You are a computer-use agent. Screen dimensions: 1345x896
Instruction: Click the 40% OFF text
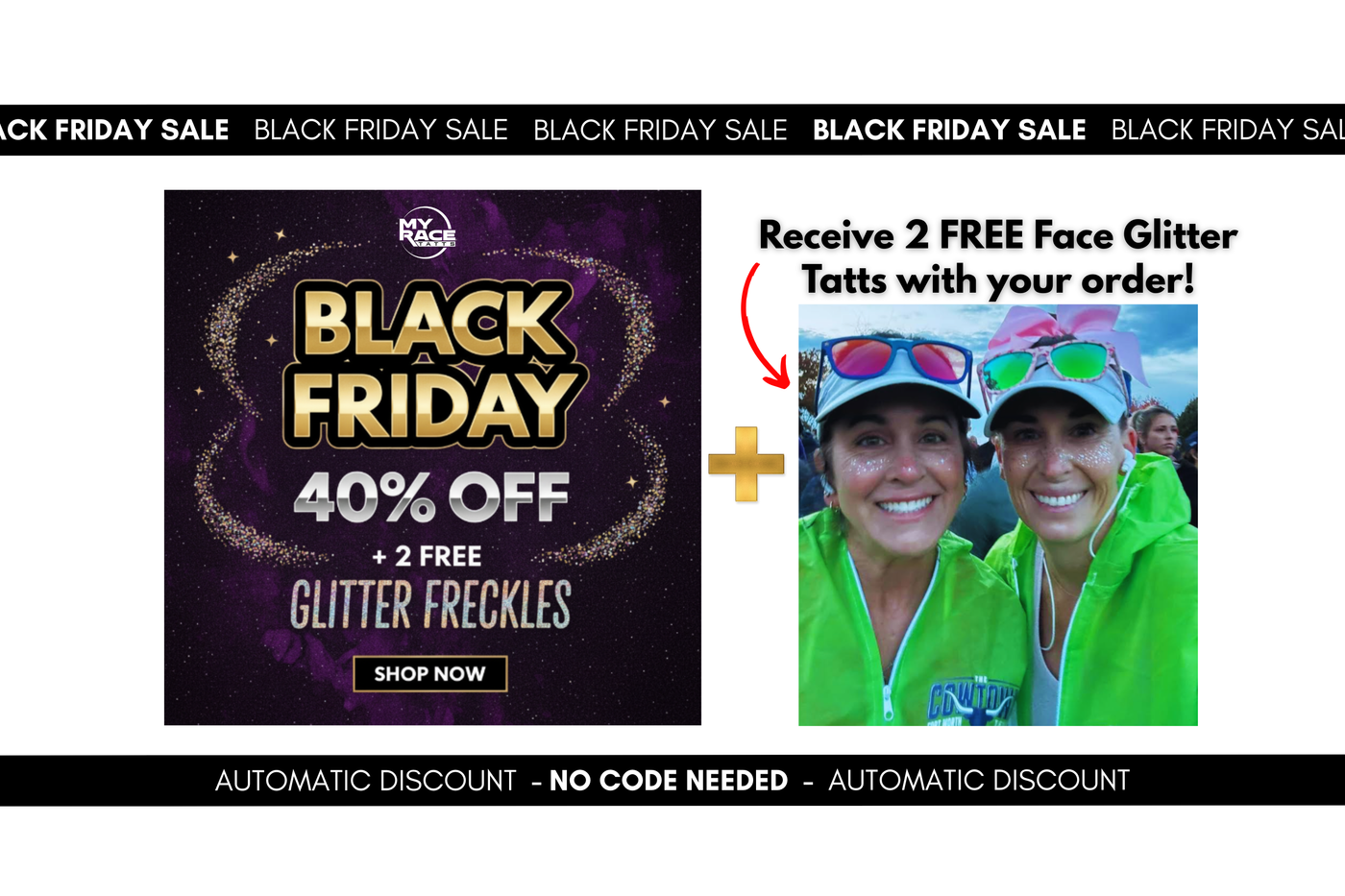pos(432,496)
